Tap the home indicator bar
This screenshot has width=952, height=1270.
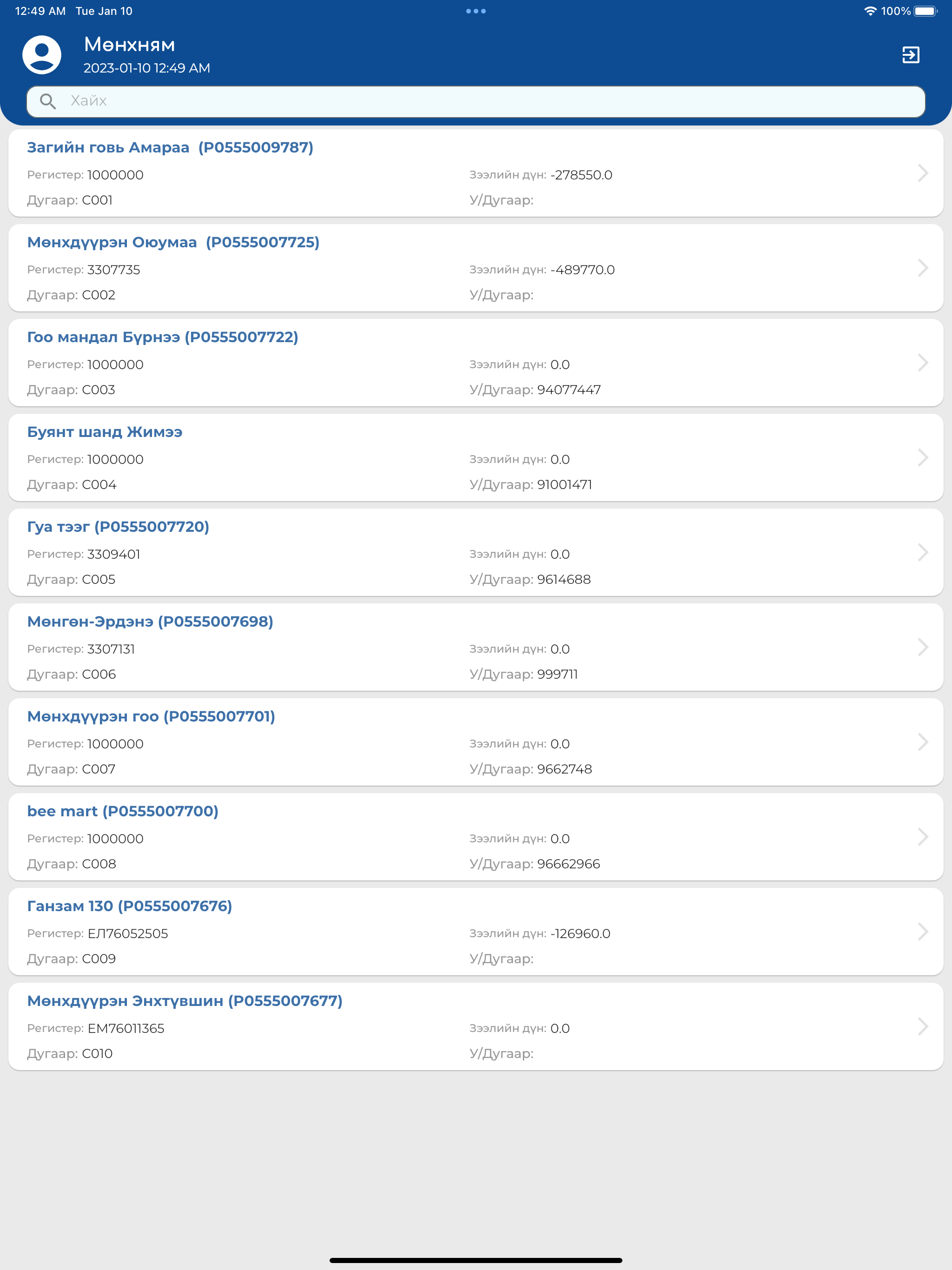click(x=476, y=1260)
